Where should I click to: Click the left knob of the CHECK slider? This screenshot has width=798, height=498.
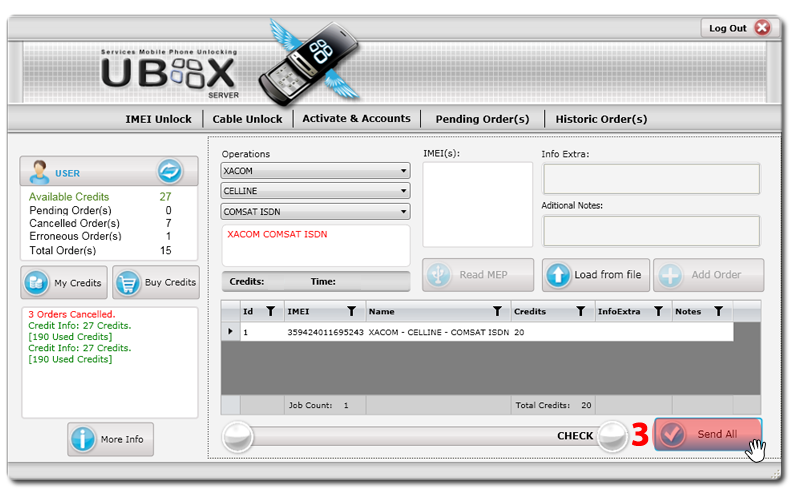237,436
